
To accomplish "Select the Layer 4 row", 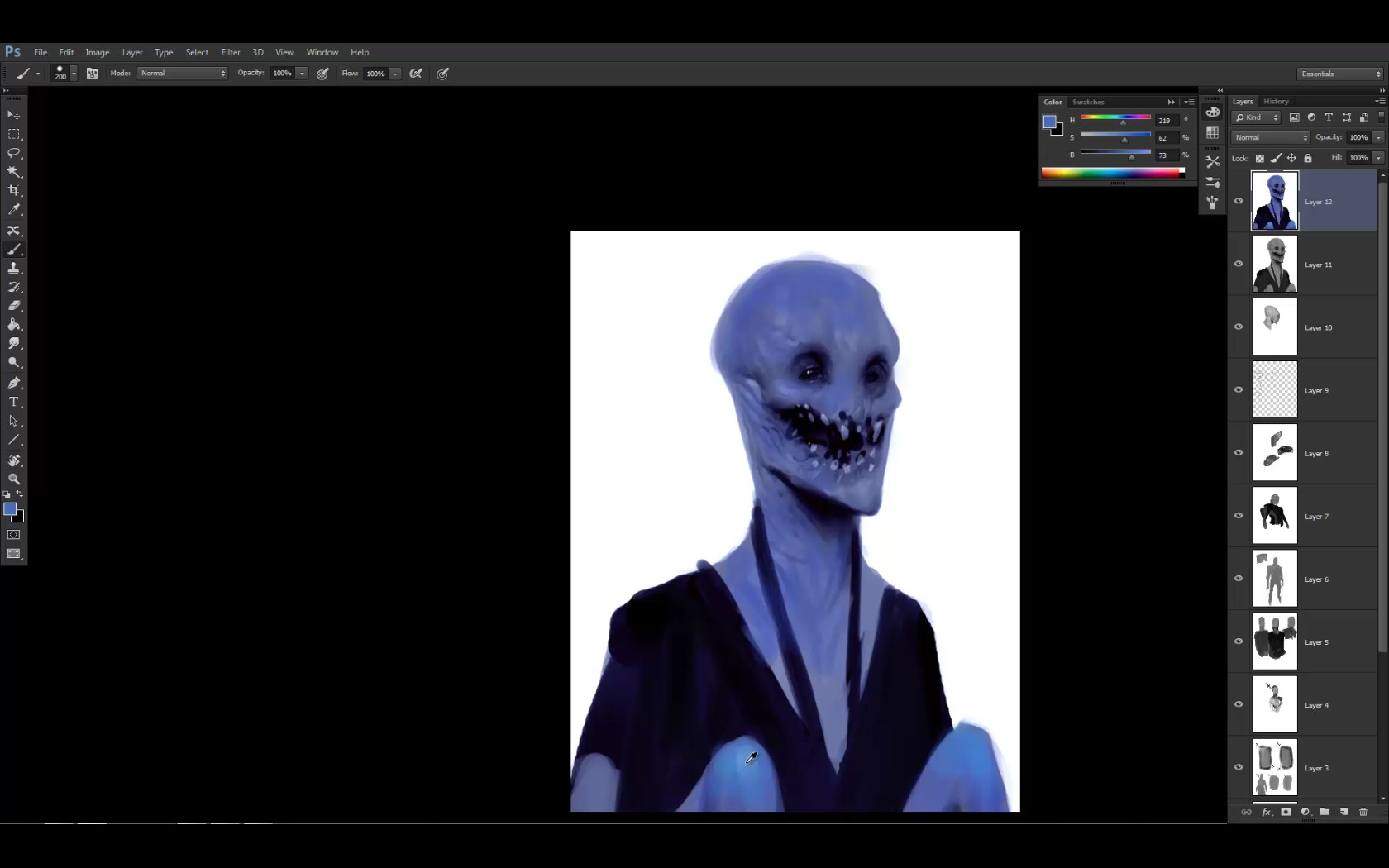I will pyautogui.click(x=1303, y=704).
